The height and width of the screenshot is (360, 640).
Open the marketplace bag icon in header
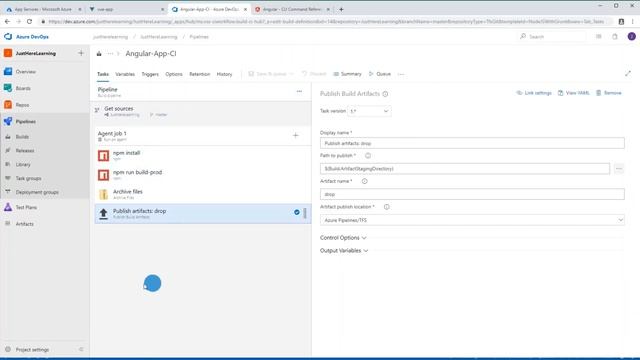tap(615, 37)
